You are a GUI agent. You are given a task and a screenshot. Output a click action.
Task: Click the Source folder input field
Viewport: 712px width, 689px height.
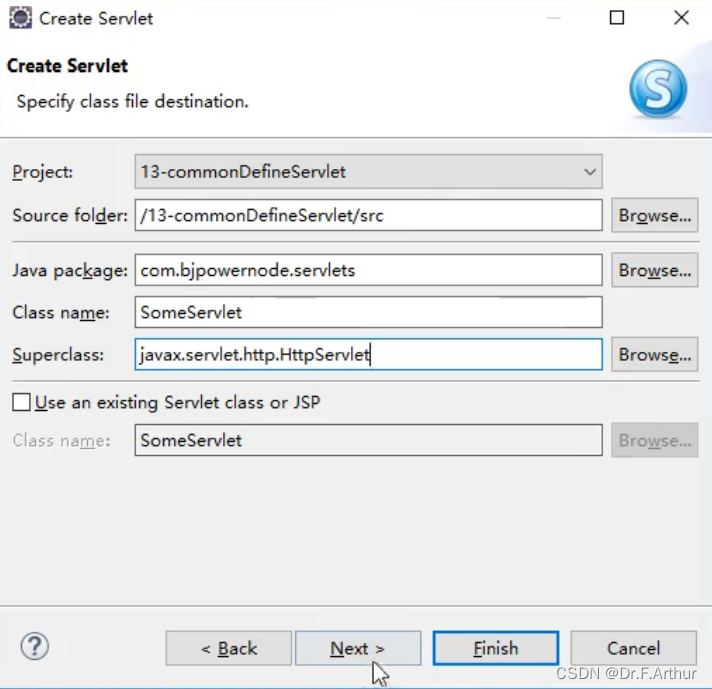368,215
